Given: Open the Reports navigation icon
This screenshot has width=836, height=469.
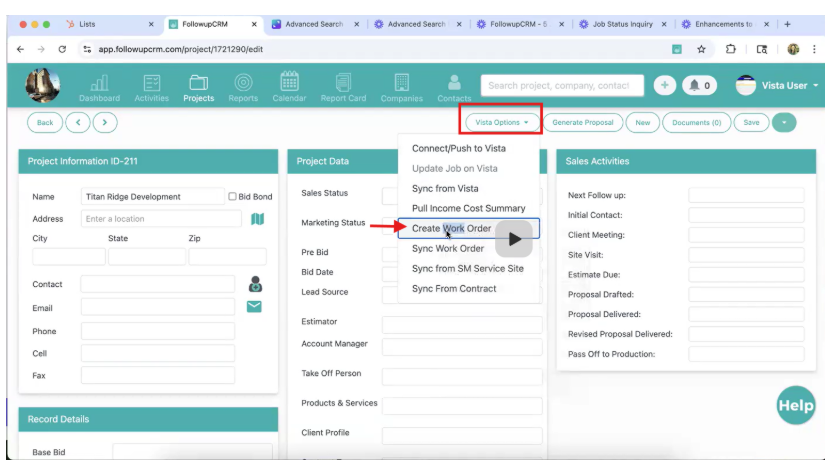Looking at the screenshot, I should coord(243,87).
